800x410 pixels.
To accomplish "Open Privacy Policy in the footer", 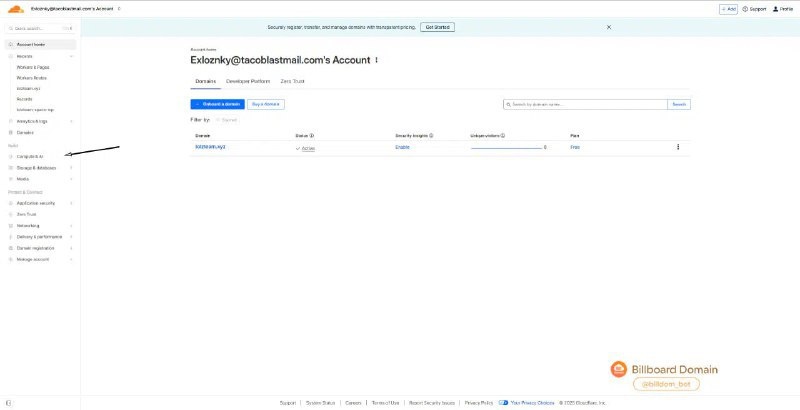I will click(x=479, y=403).
